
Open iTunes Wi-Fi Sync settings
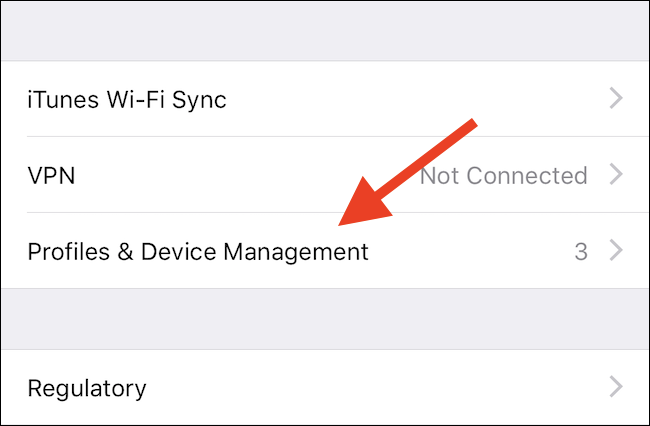tap(127, 99)
